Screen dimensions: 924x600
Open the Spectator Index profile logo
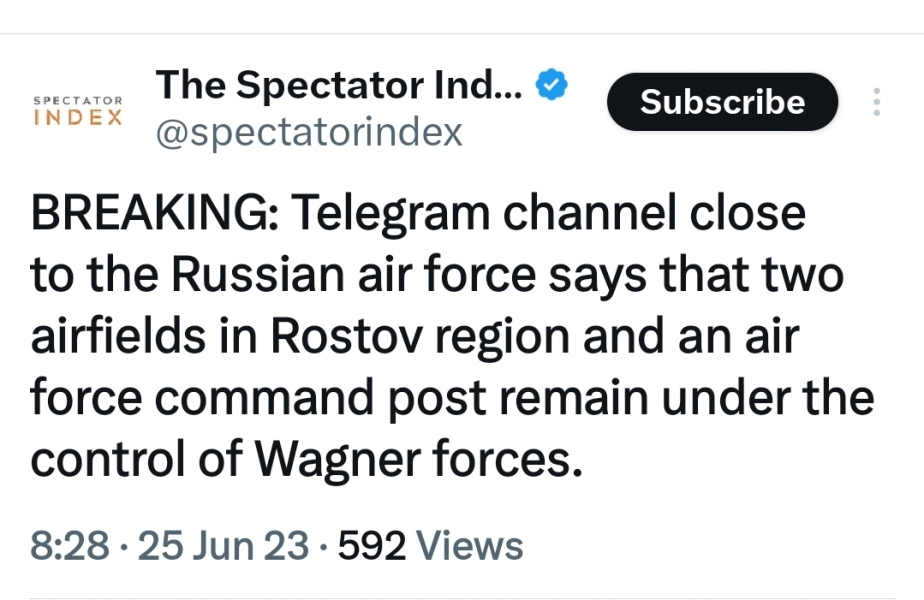coord(79,110)
